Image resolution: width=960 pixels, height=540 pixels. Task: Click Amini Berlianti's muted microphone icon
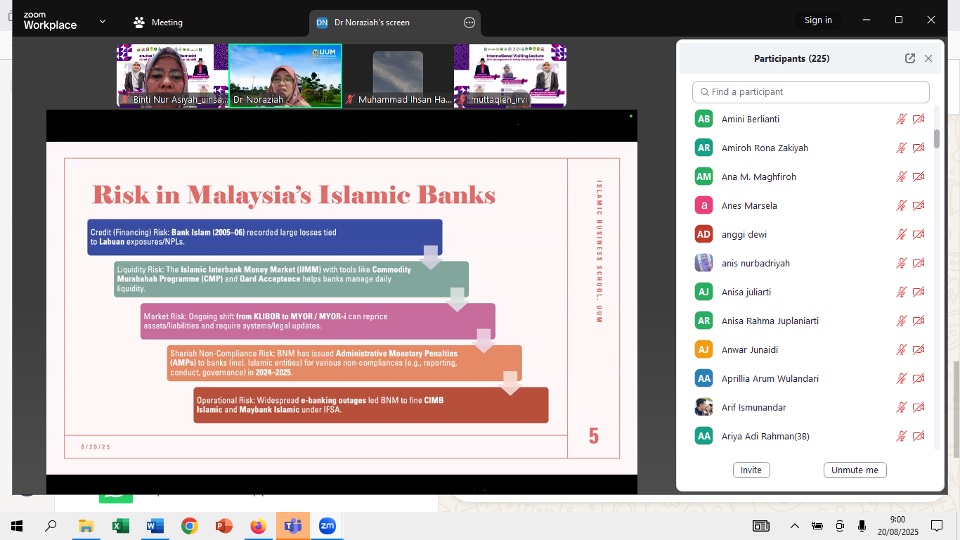pyautogui.click(x=901, y=119)
